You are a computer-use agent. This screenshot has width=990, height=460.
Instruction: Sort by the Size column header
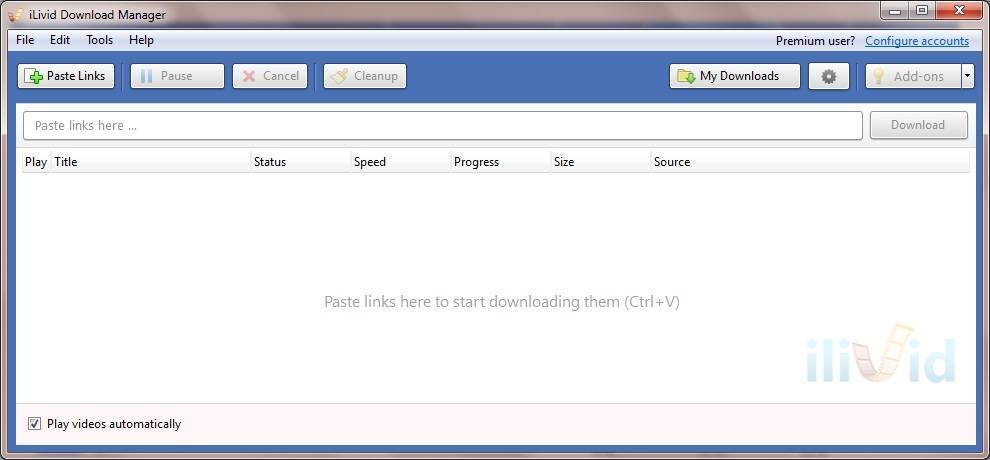point(600,162)
